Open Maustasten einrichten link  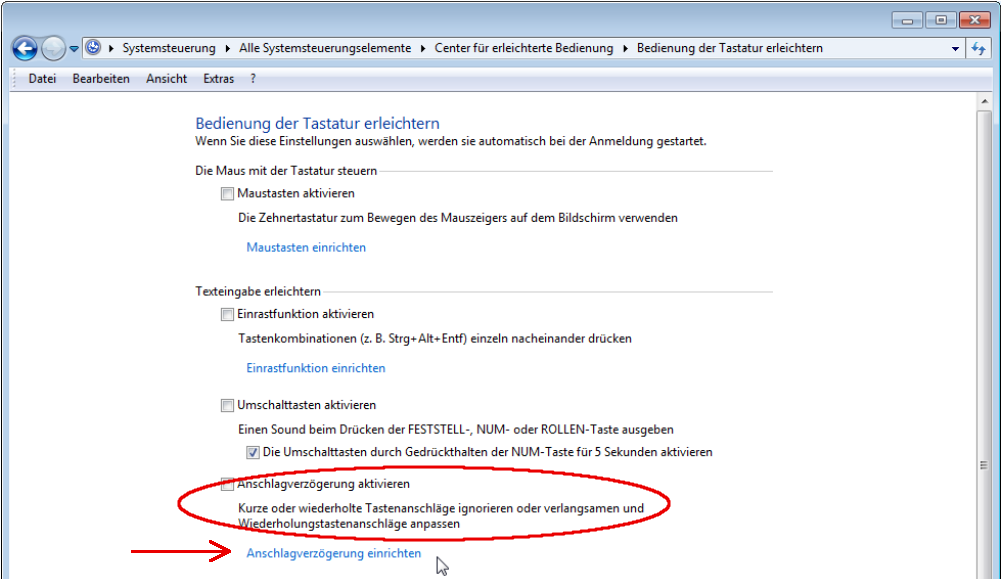click(x=306, y=248)
